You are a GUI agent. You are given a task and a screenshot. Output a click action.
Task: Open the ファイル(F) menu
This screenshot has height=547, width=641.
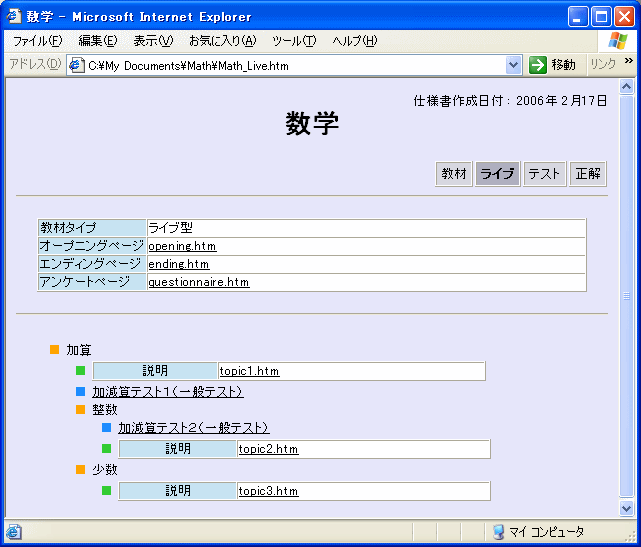click(x=37, y=41)
